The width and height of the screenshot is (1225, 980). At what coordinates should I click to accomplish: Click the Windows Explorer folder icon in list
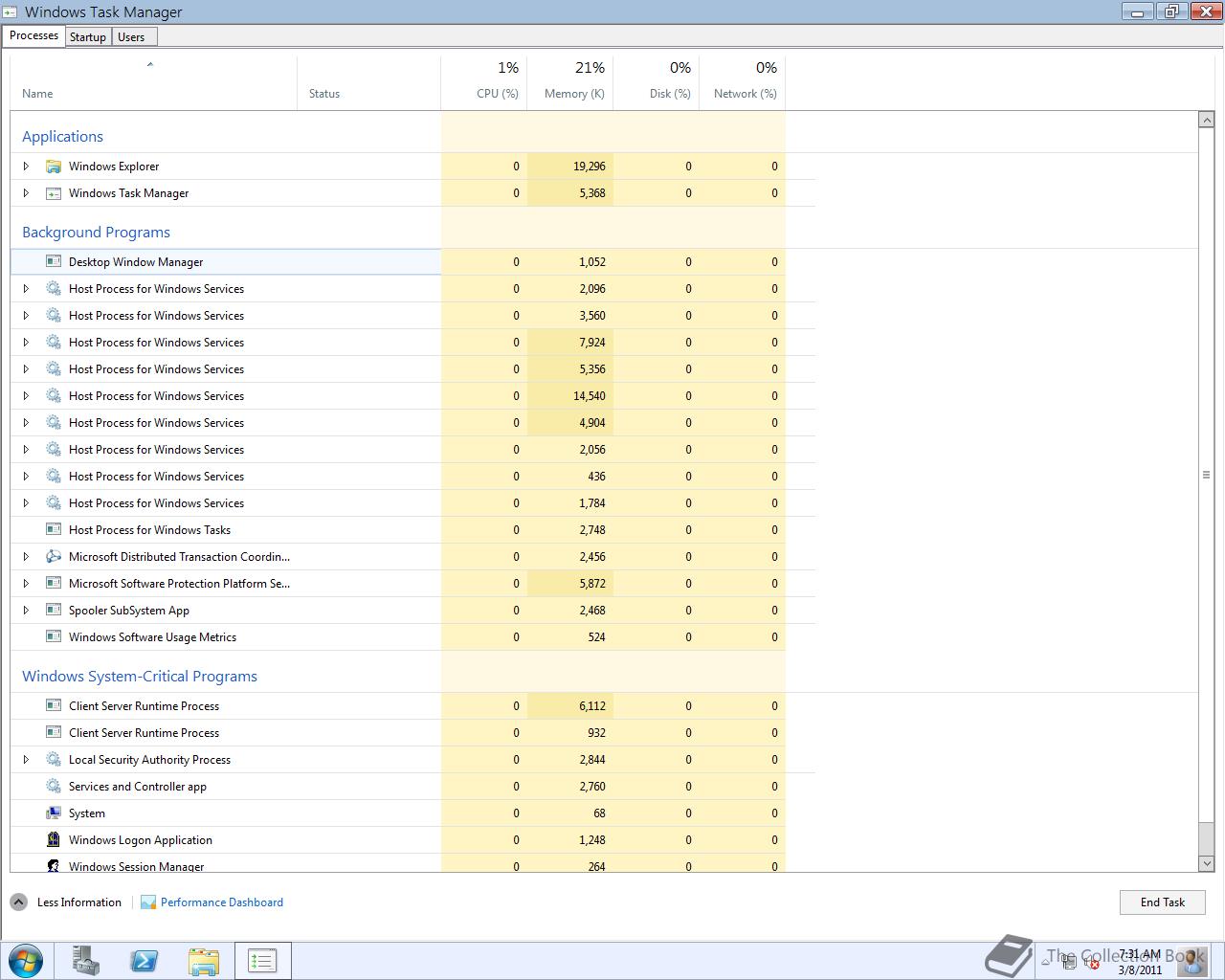54,167
